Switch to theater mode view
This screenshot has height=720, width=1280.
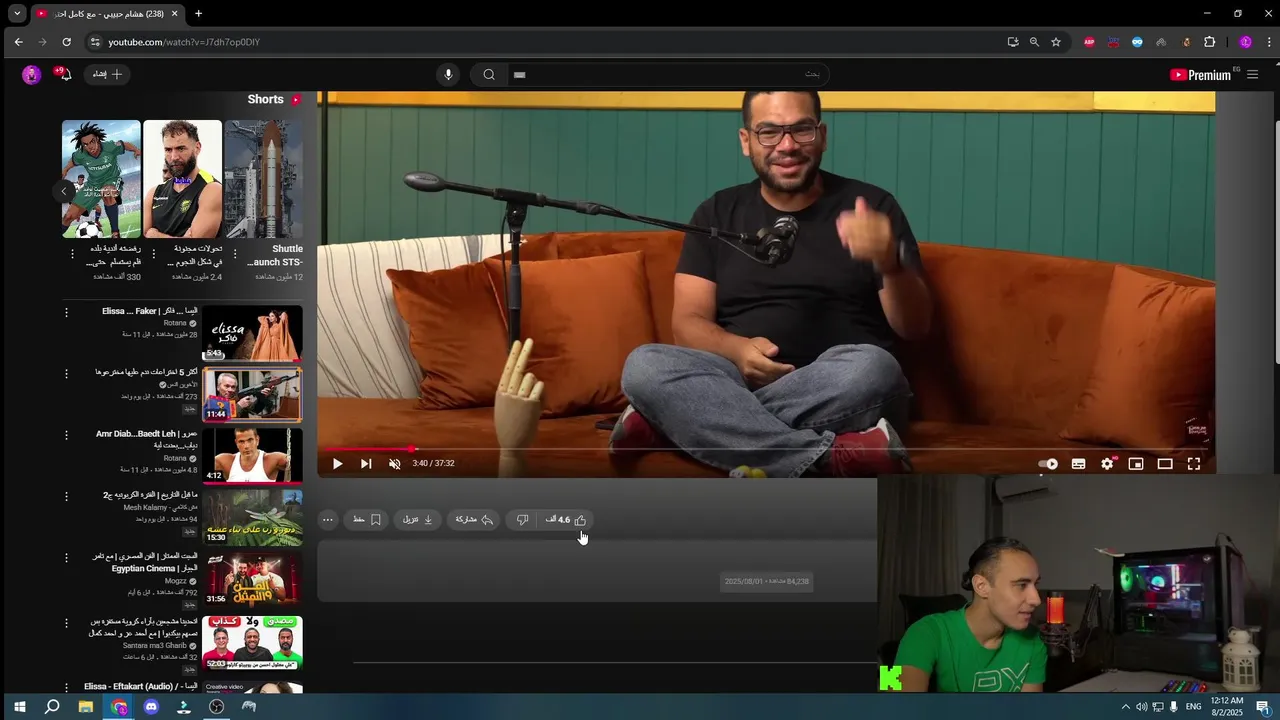1165,464
